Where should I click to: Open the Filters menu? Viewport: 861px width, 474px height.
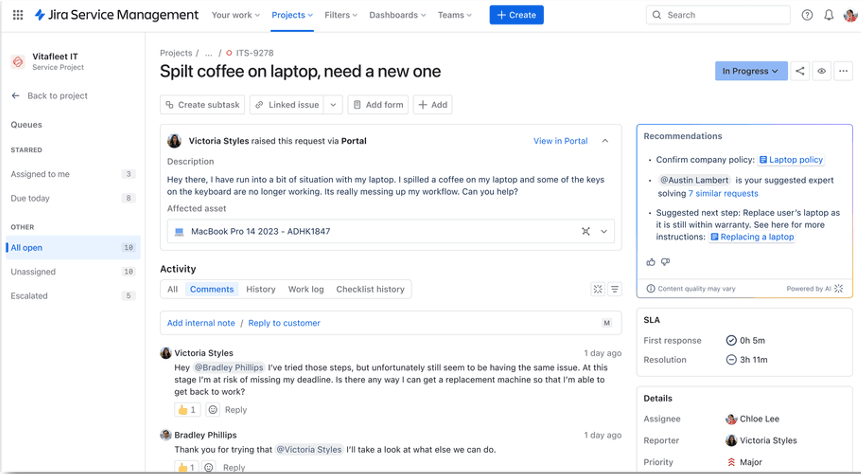click(340, 15)
